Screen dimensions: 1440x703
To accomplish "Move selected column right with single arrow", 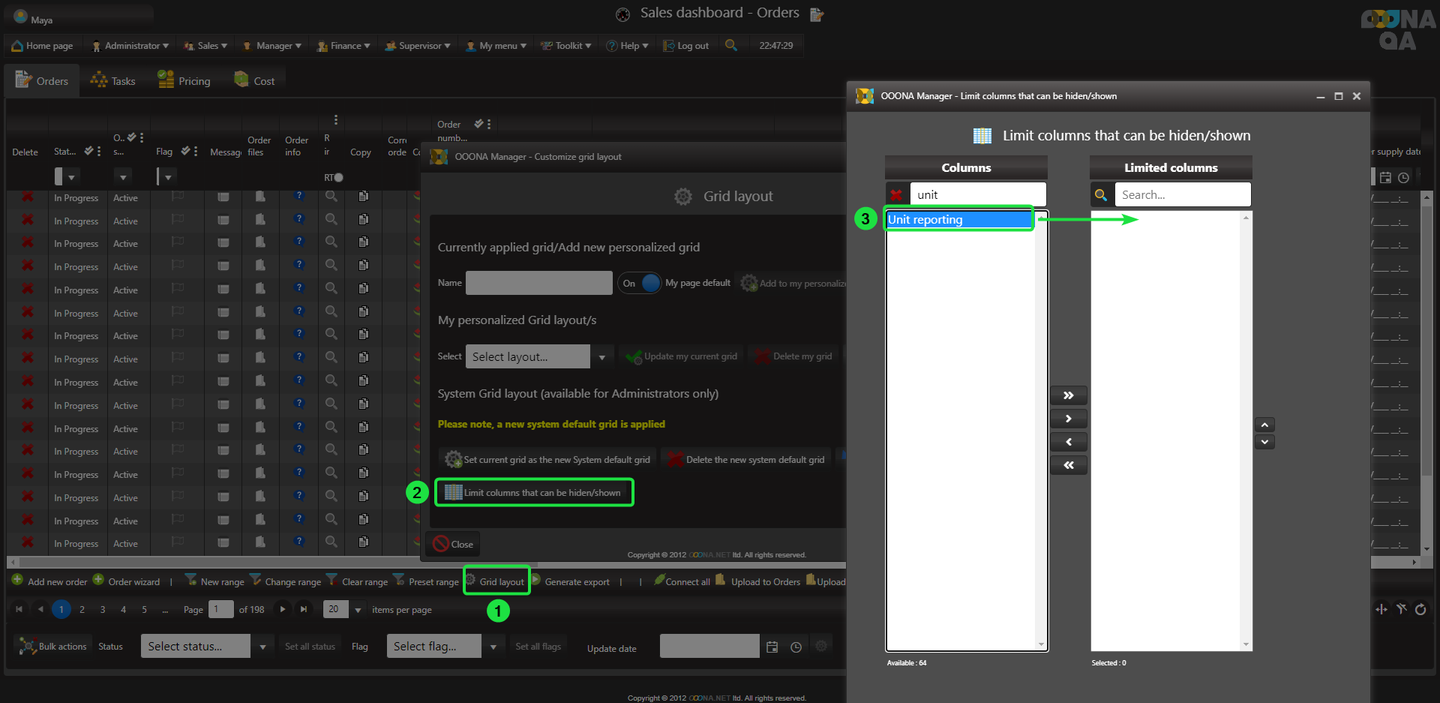I will (1068, 419).
